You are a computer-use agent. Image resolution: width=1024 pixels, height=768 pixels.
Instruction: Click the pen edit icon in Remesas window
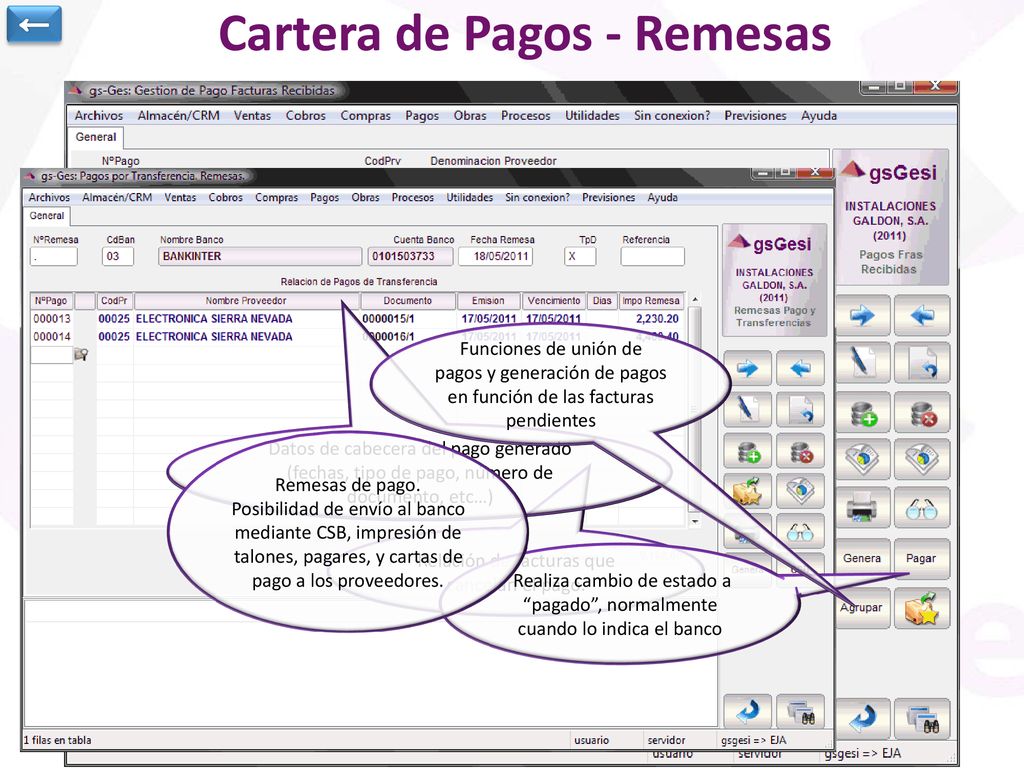point(748,409)
